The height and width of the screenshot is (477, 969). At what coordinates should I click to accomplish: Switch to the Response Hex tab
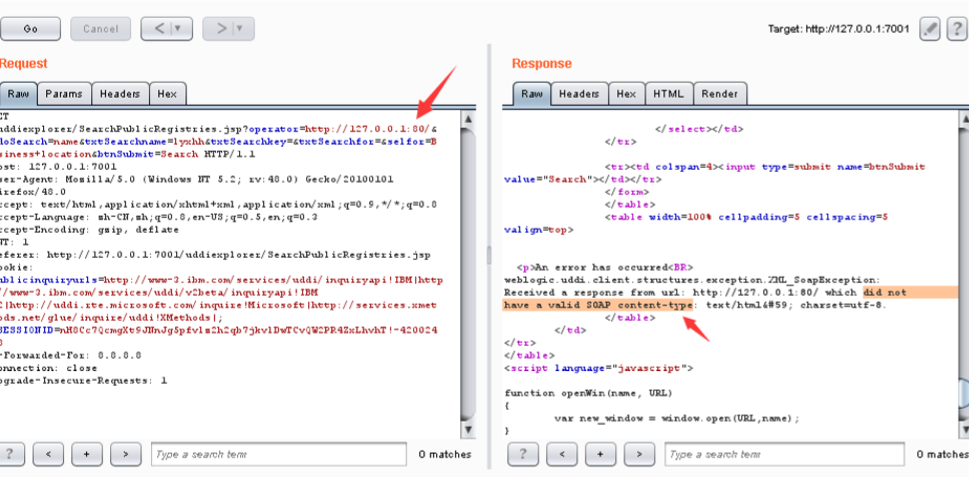click(x=626, y=94)
